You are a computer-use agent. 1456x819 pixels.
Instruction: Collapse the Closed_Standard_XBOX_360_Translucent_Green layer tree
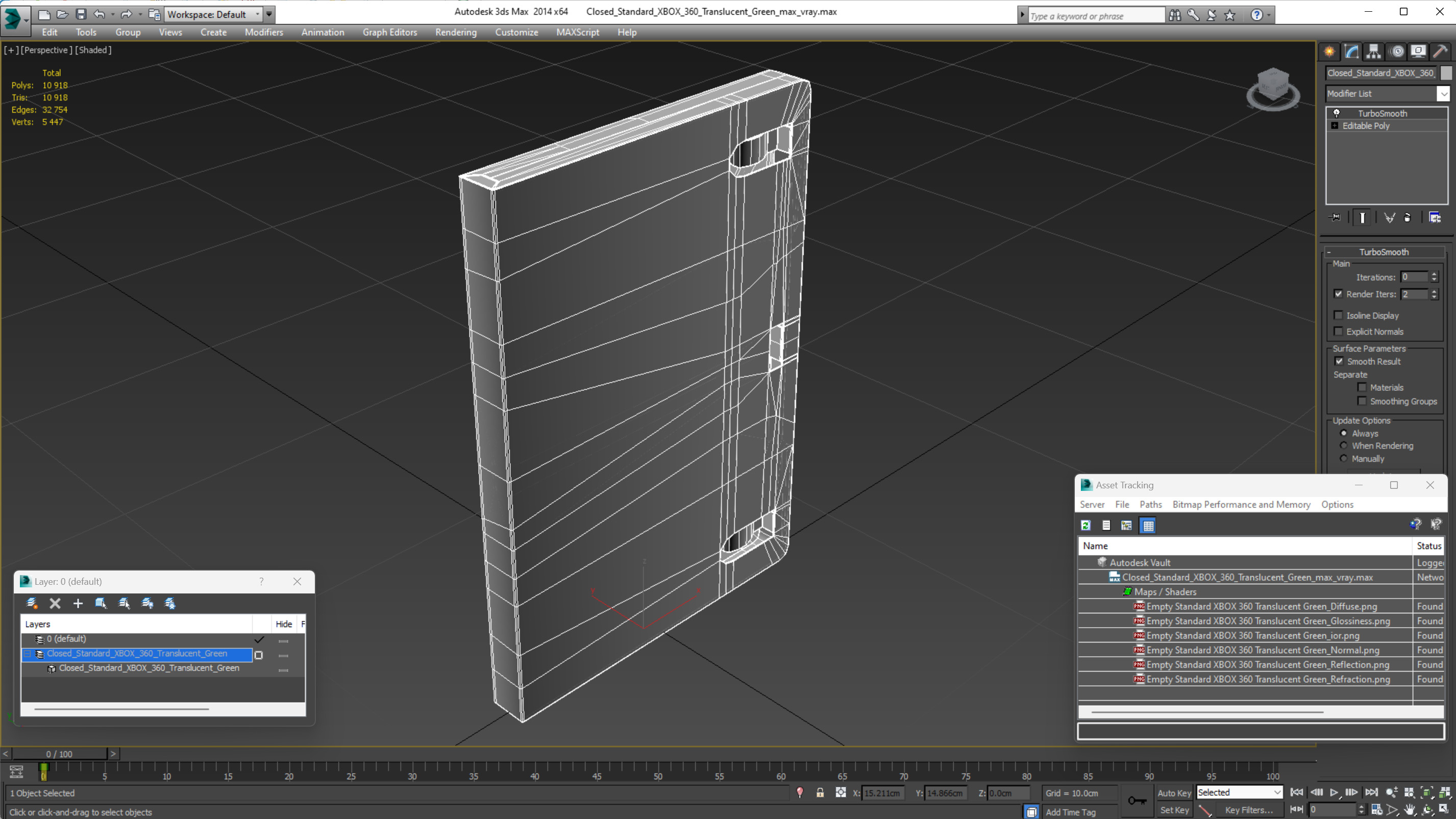click(27, 653)
